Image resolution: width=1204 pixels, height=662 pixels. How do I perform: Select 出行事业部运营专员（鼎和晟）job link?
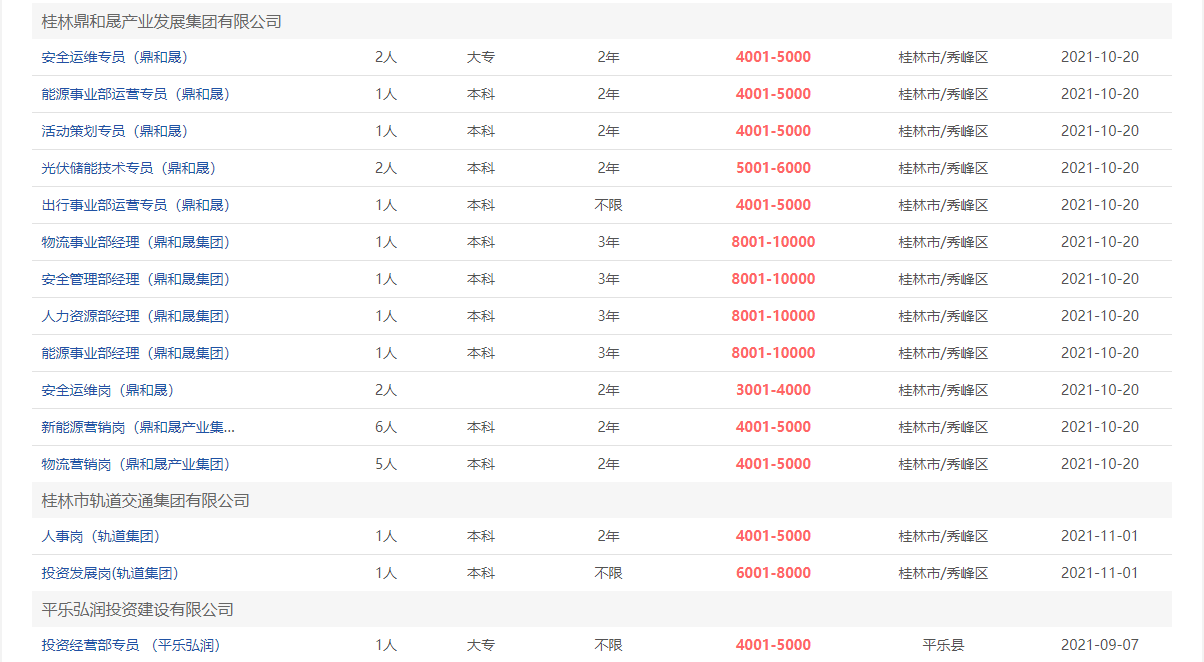(x=136, y=205)
